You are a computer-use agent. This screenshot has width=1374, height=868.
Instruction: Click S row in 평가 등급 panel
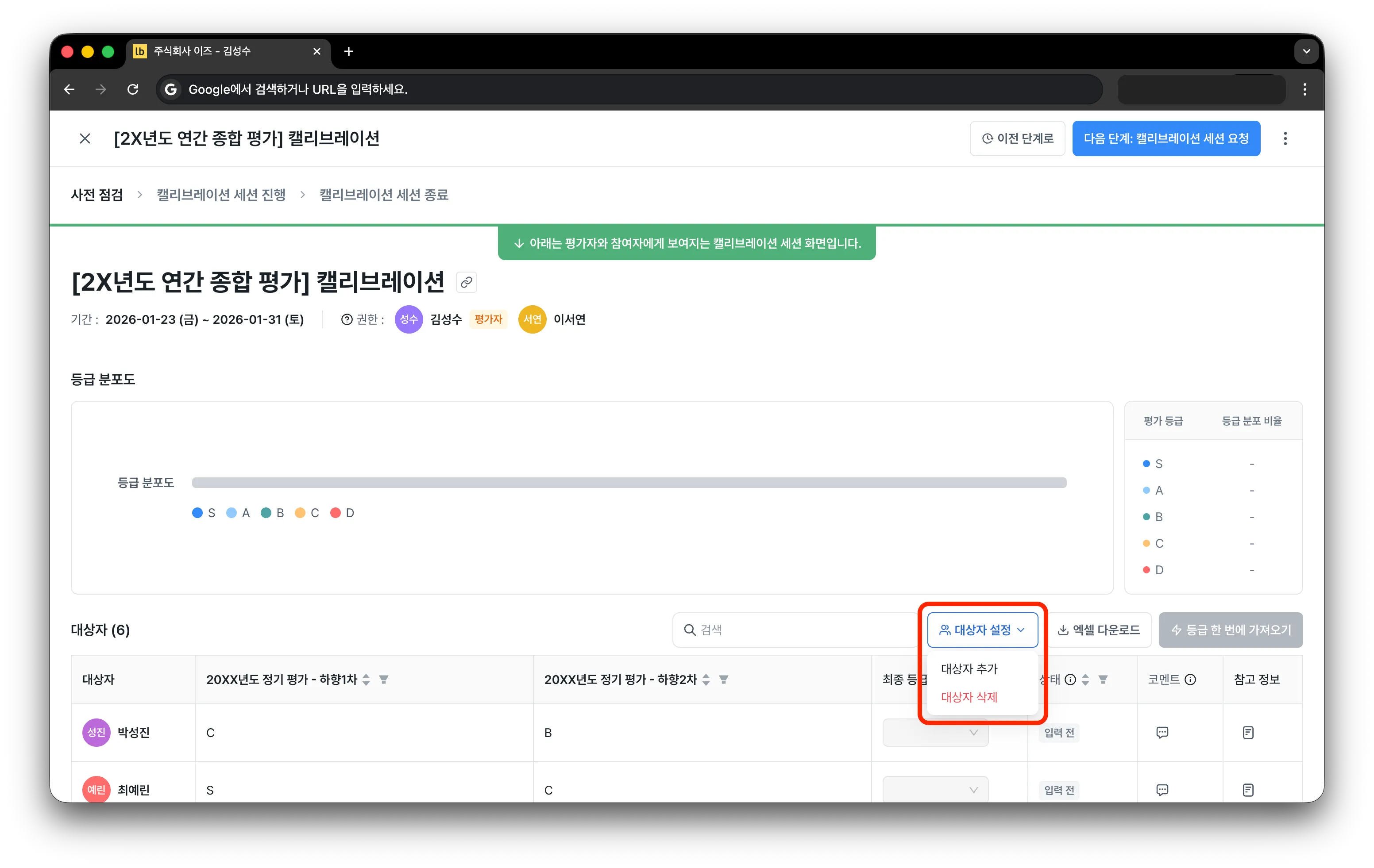pyautogui.click(x=1213, y=464)
